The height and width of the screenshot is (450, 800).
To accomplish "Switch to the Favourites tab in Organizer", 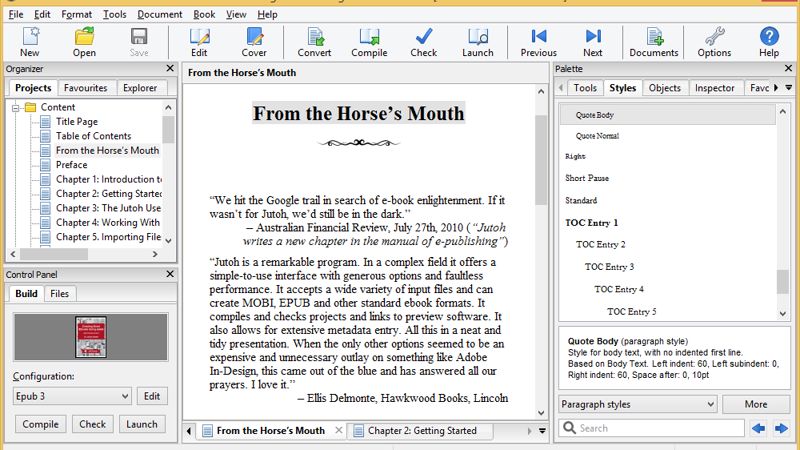I will click(85, 88).
